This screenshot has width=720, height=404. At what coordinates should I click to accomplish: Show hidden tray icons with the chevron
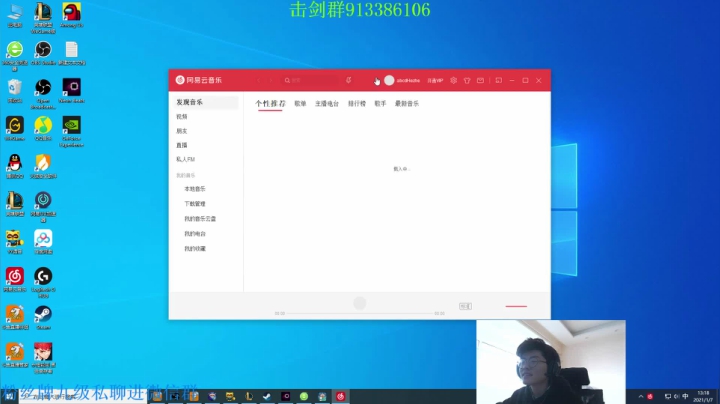pyautogui.click(x=641, y=396)
